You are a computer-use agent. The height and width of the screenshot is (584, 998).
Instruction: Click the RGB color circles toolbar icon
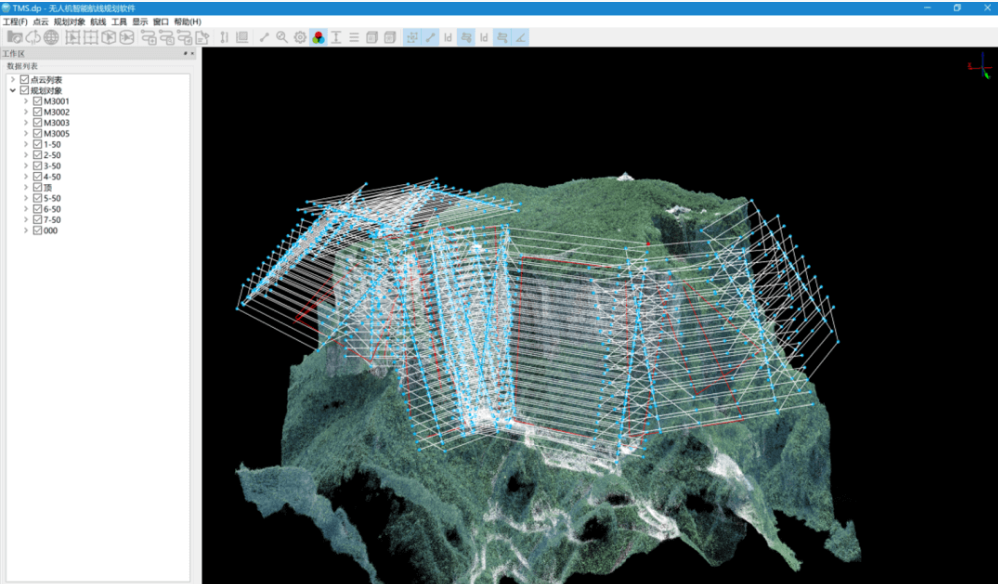(x=317, y=37)
